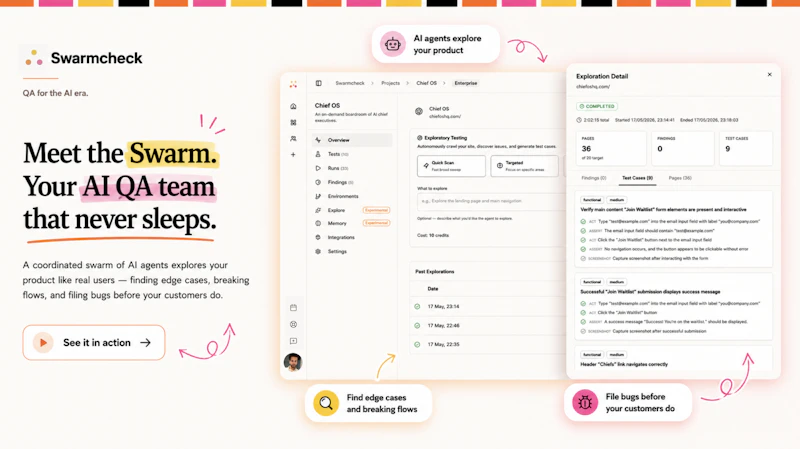Open the Home icon in the app rail

(x=293, y=106)
